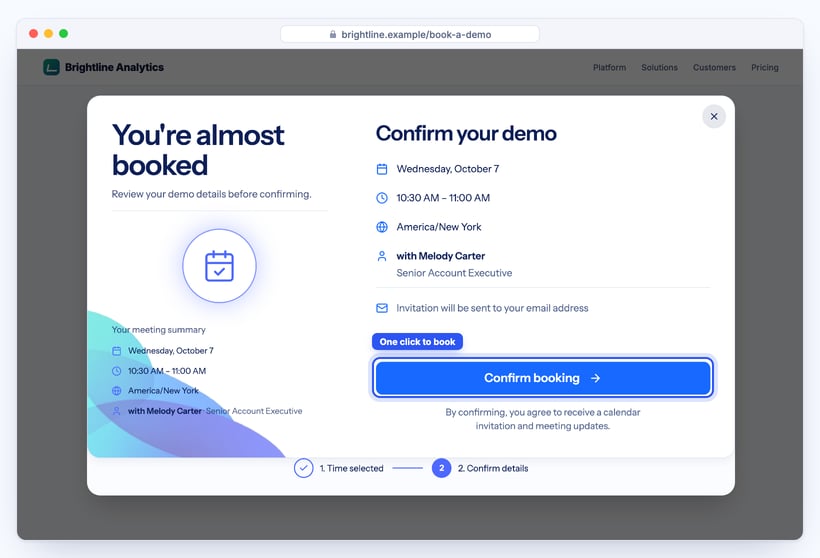
Task: Click the Brightline Analytics brand name
Action: tap(115, 67)
